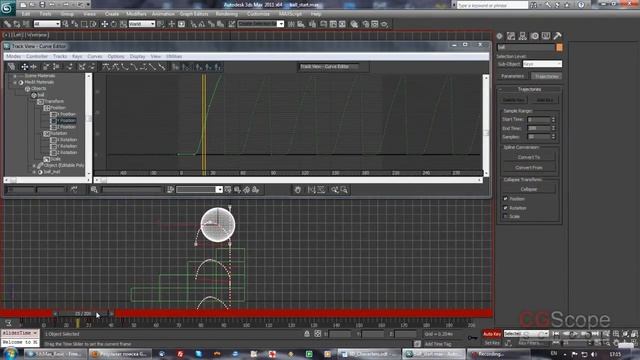Collapse the Trajectories rollout header
The width and height of the screenshot is (640, 360).
coord(529,89)
